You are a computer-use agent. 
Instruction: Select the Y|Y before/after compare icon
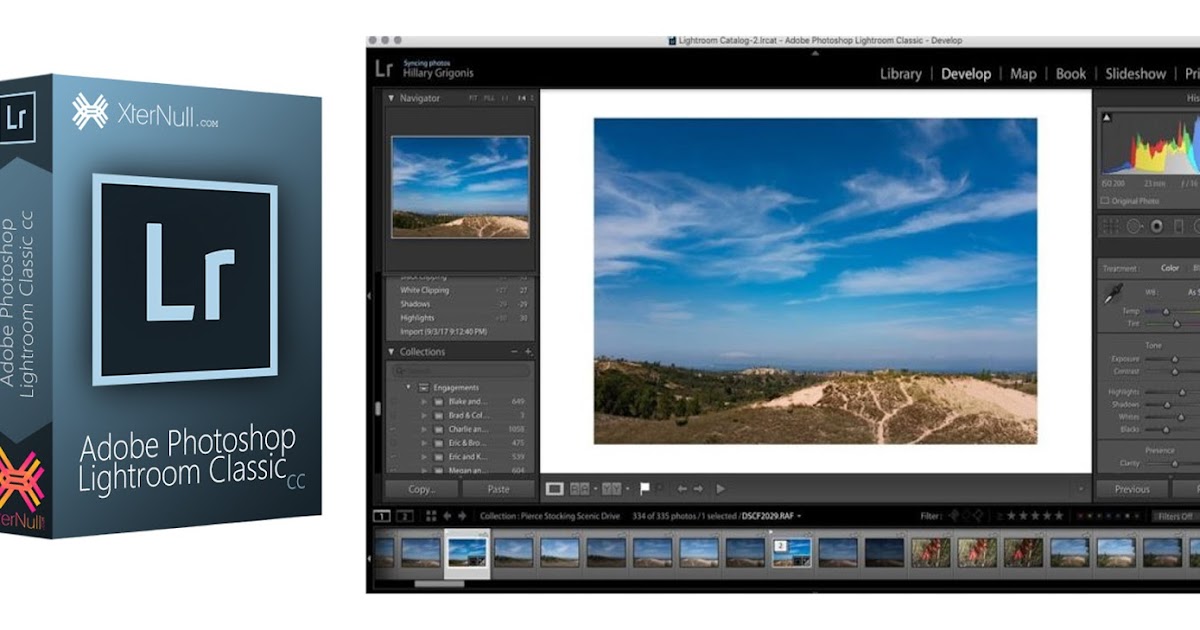(611, 489)
